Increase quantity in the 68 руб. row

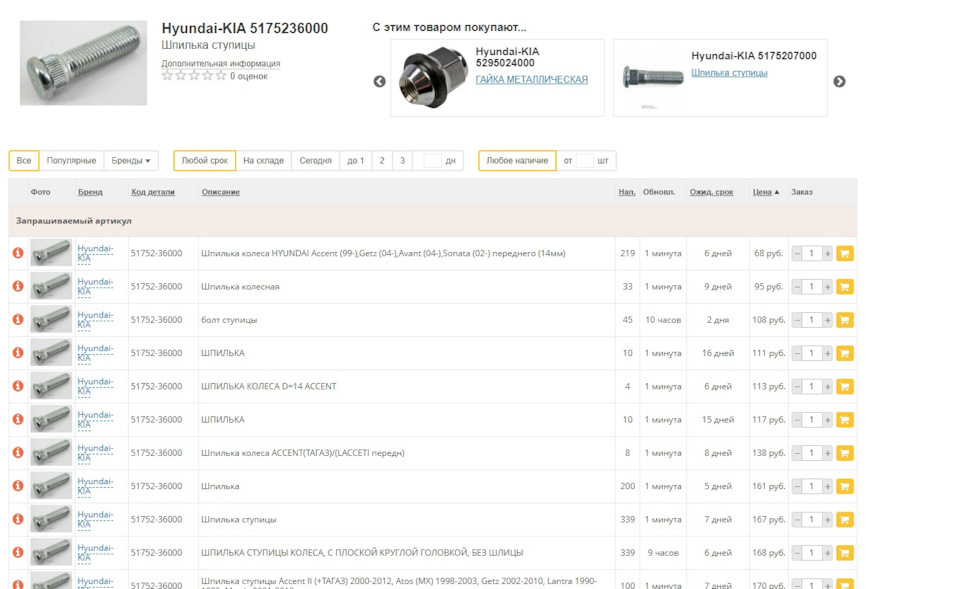(827, 253)
